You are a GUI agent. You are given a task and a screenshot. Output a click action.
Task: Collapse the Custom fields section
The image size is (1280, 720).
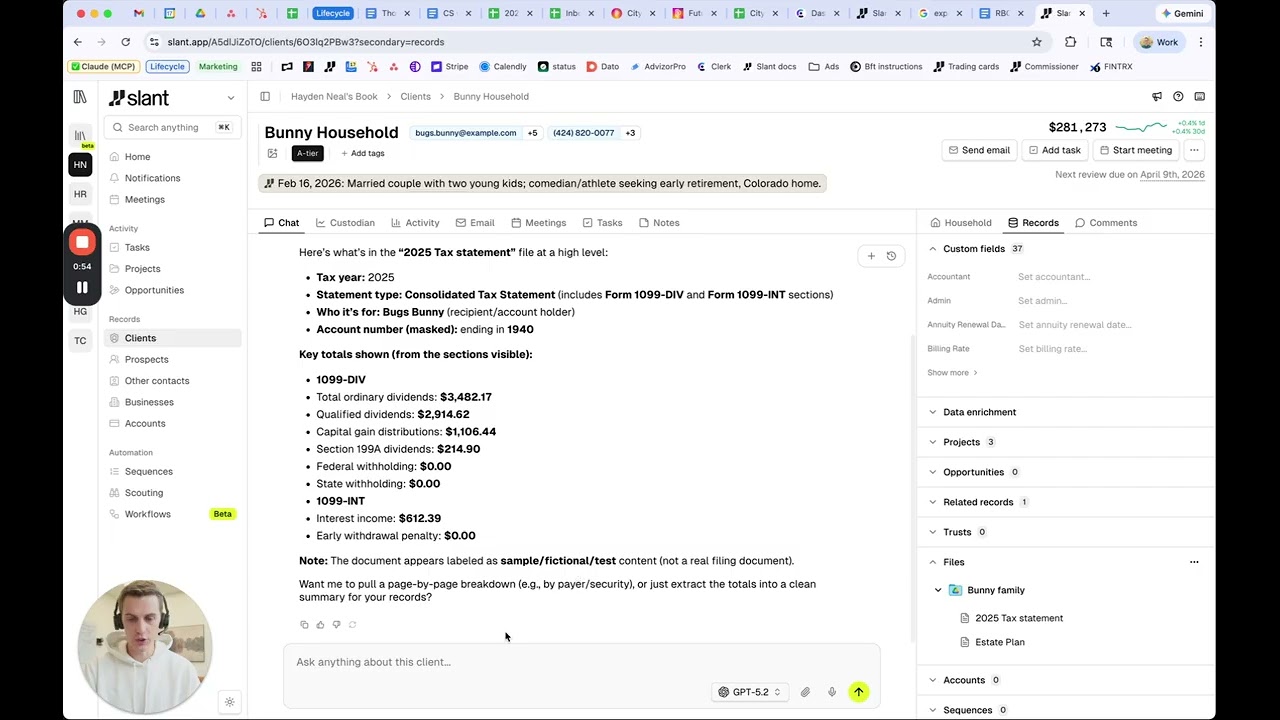pos(933,249)
